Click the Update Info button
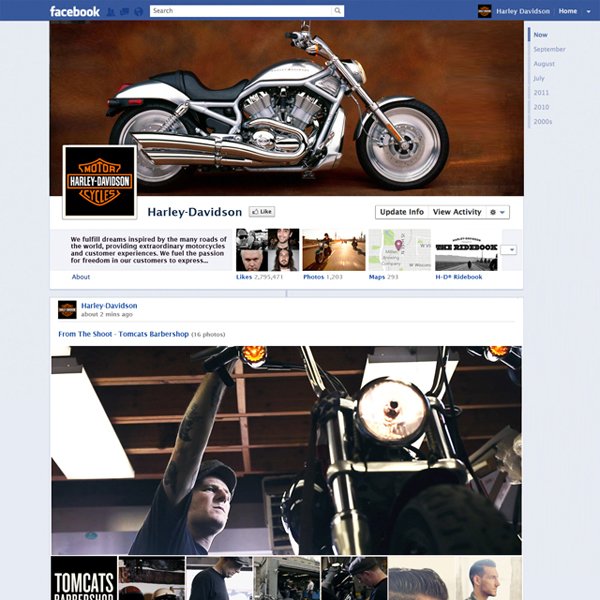Screen dimensions: 600x600 coord(401,212)
